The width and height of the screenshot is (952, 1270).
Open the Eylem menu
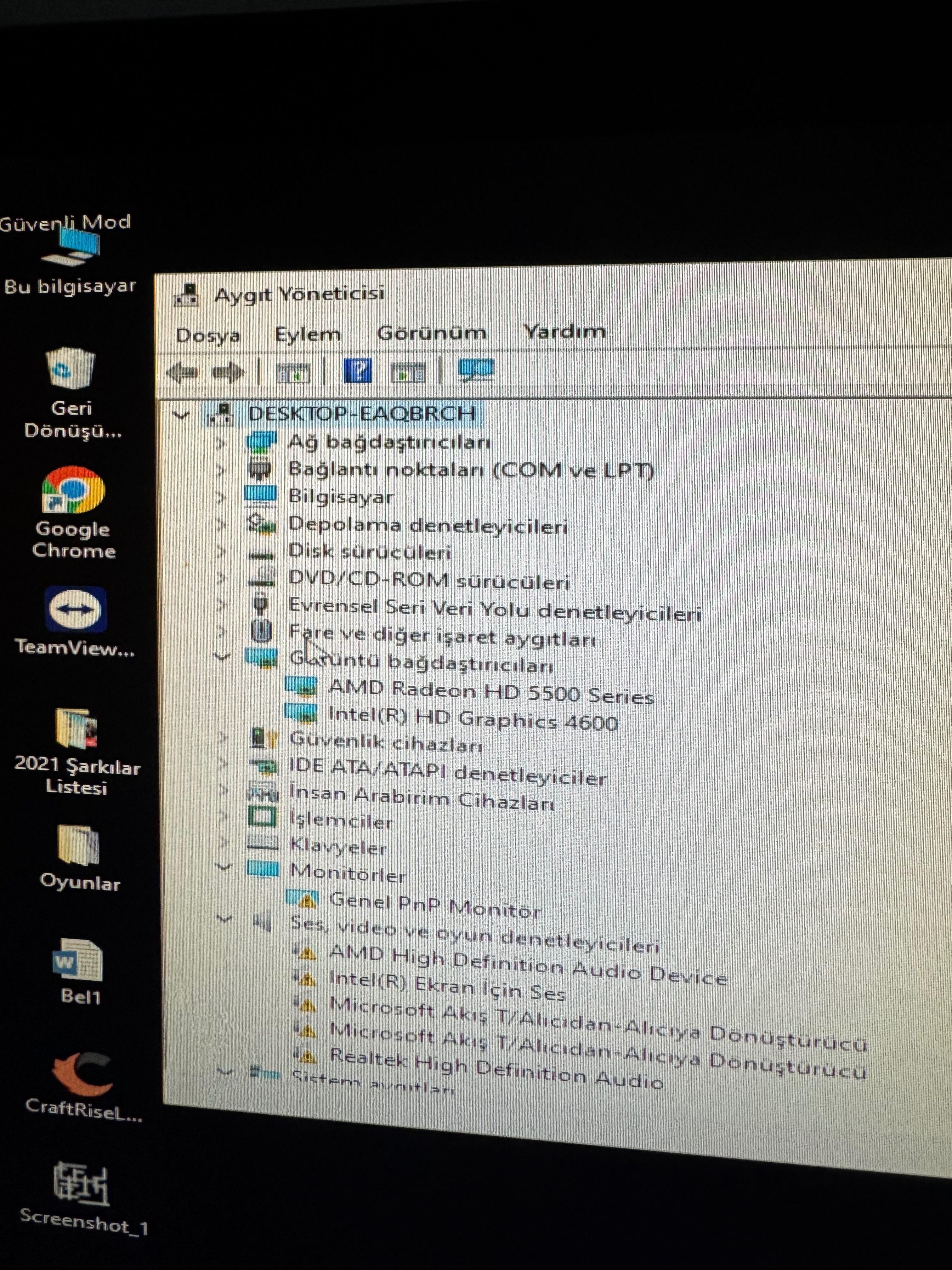[308, 334]
